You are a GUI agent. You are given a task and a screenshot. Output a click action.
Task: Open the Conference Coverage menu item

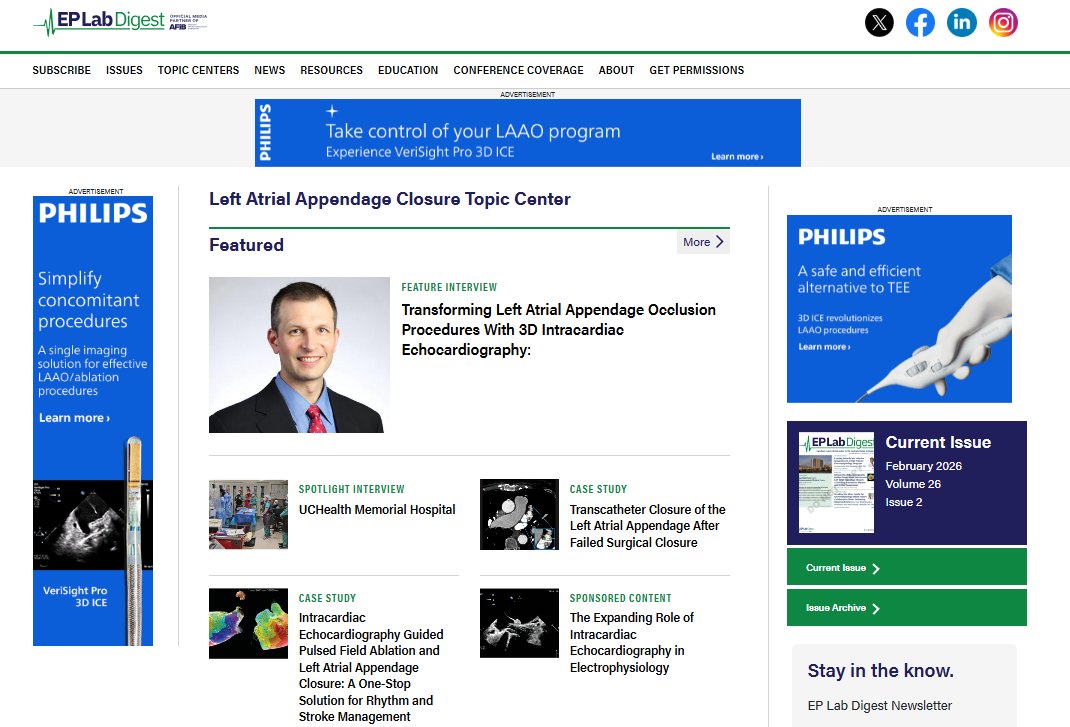point(519,70)
